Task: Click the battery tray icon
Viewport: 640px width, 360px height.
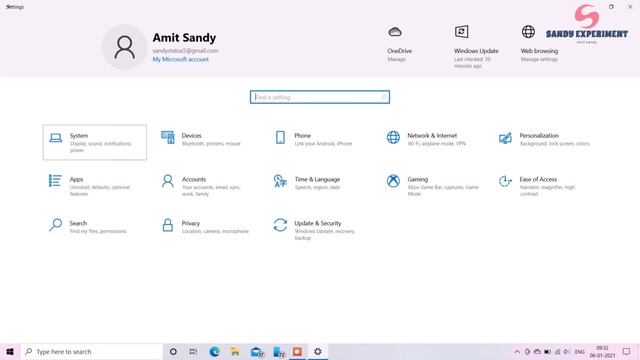Action: tap(547, 351)
